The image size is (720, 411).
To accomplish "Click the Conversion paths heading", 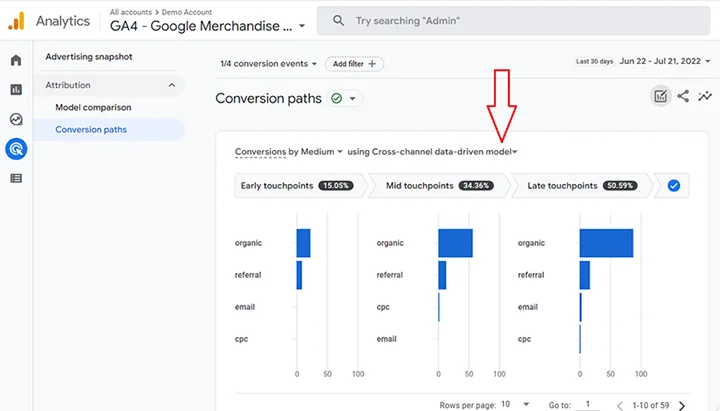I will click(x=269, y=98).
